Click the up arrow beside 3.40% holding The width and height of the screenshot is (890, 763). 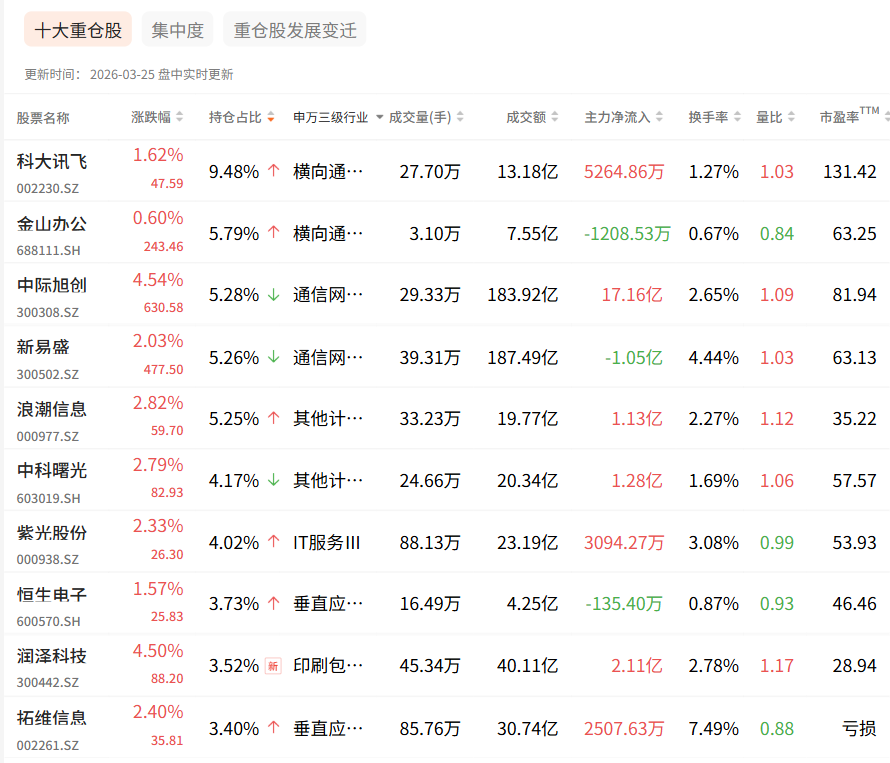tap(274, 727)
